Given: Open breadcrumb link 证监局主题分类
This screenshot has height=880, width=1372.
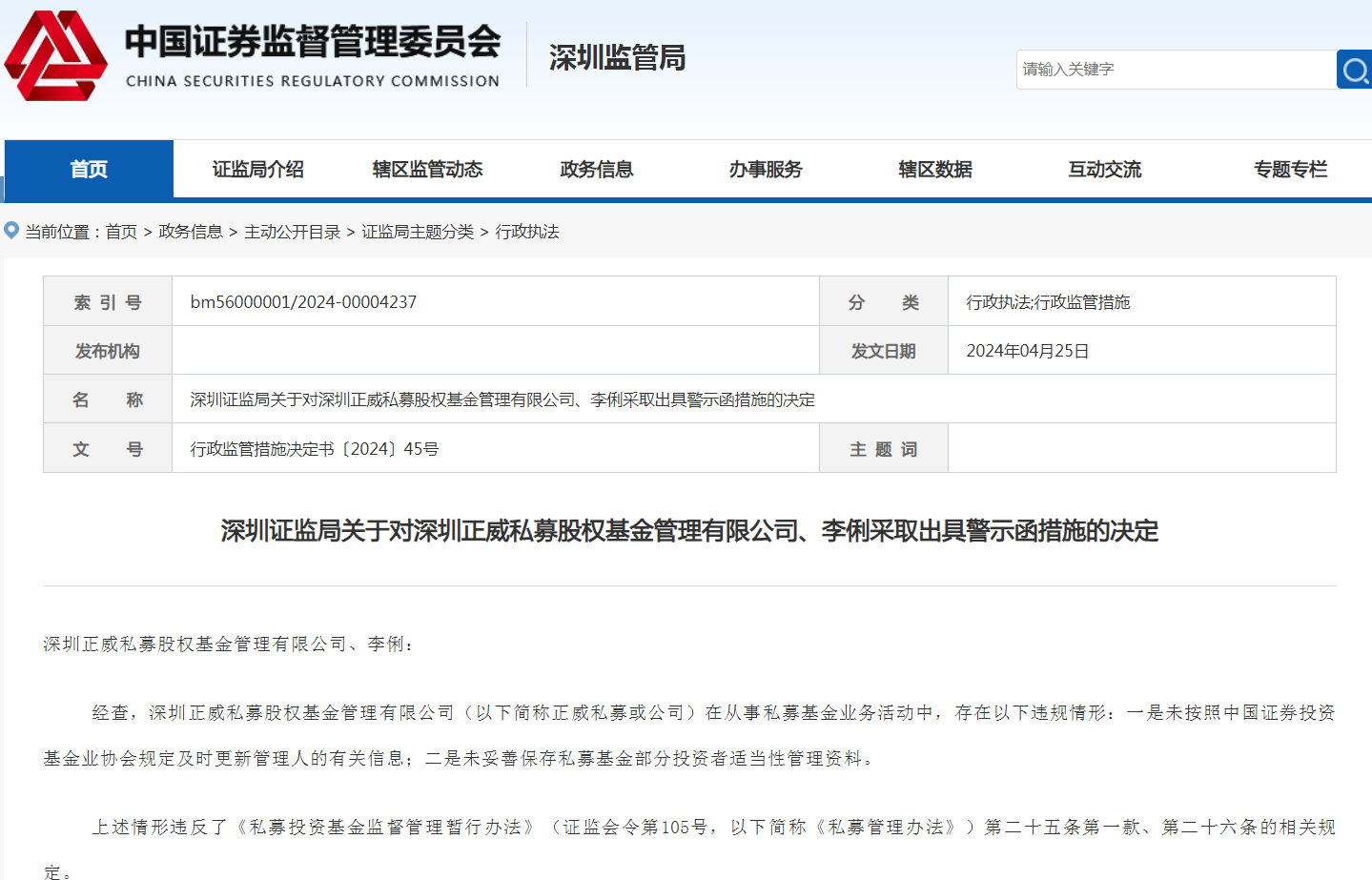Looking at the screenshot, I should click(x=418, y=232).
